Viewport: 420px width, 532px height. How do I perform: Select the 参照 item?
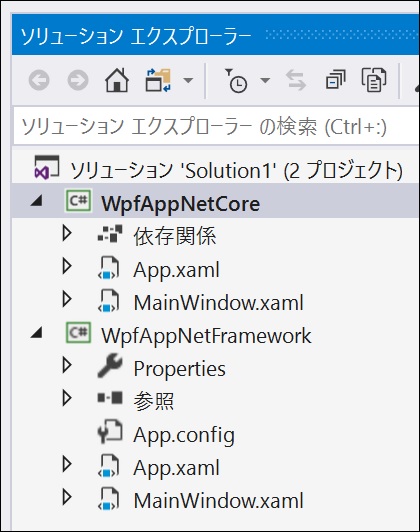(154, 401)
